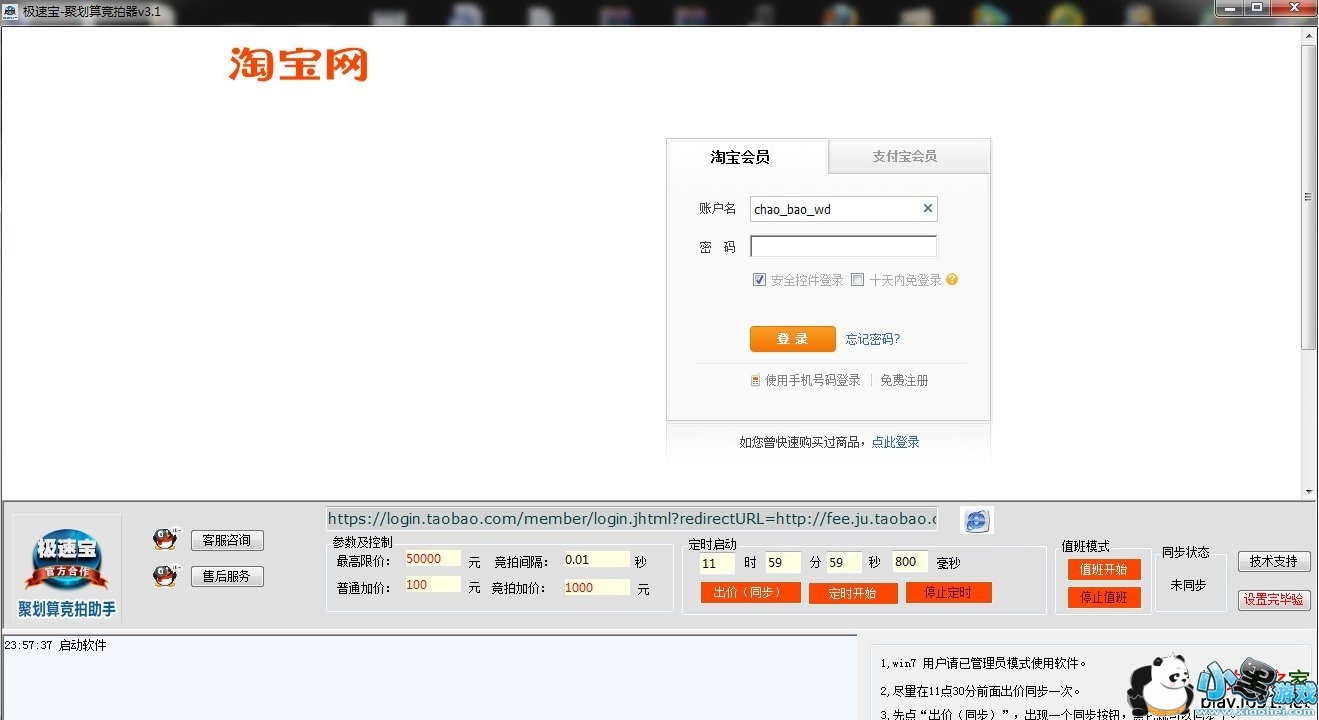
Task: Click the milliseconds field showing 800
Action: click(910, 563)
